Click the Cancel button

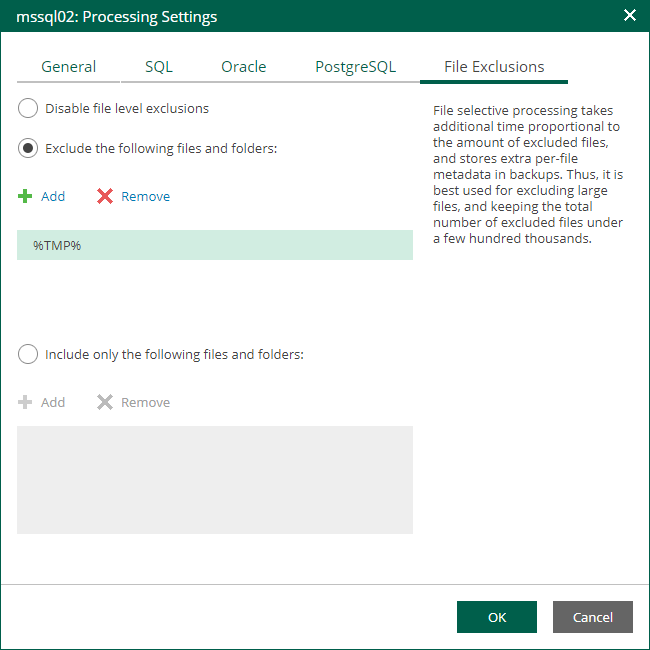point(592,617)
